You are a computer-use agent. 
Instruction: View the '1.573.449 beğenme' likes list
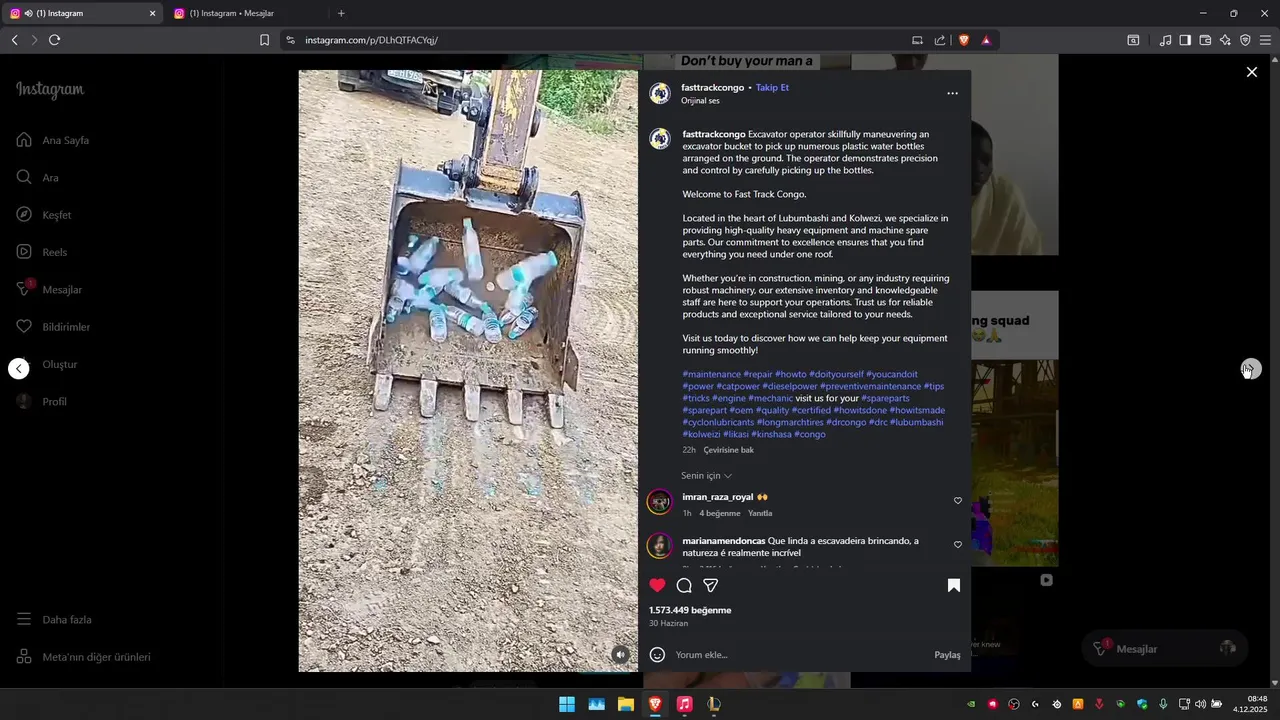pyautogui.click(x=690, y=610)
